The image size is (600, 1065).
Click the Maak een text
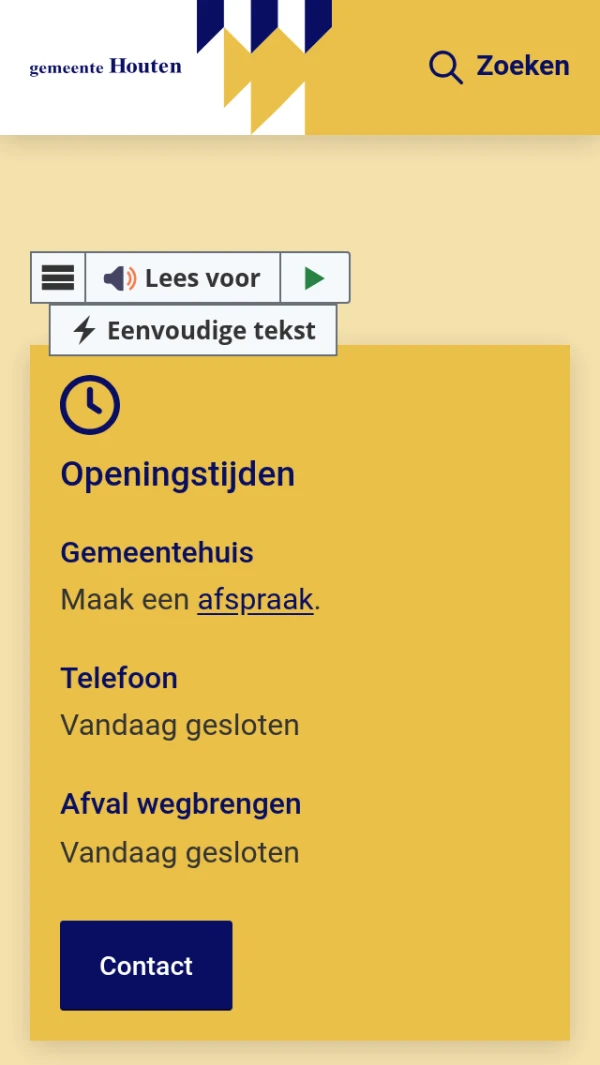click(x=125, y=600)
